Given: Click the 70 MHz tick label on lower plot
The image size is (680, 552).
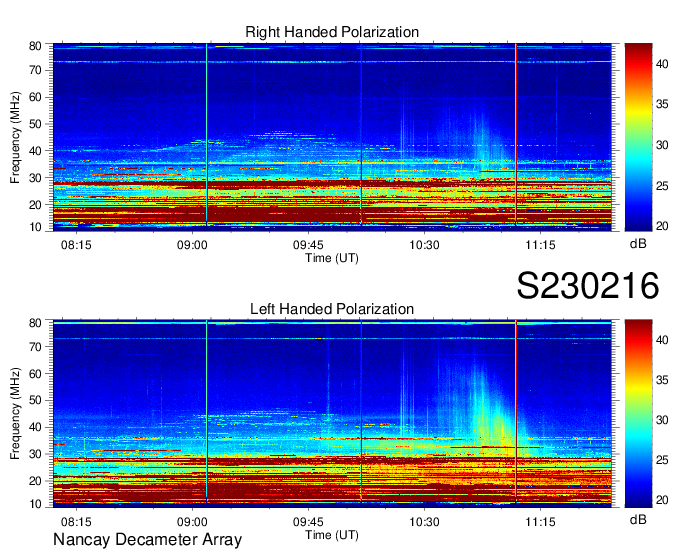Looking at the screenshot, I should click(x=35, y=347).
